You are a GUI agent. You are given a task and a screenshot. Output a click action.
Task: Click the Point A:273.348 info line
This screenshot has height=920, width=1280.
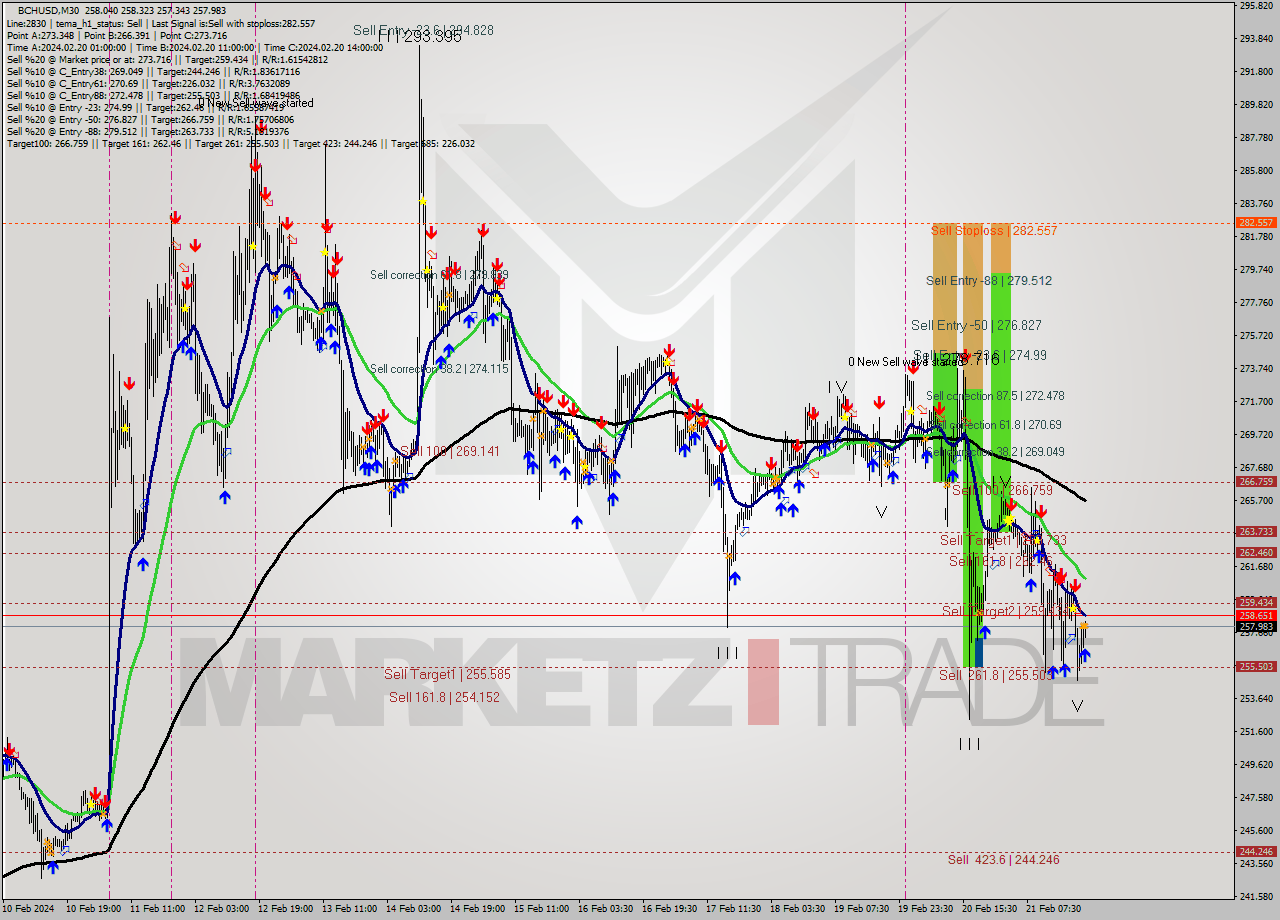point(117,35)
